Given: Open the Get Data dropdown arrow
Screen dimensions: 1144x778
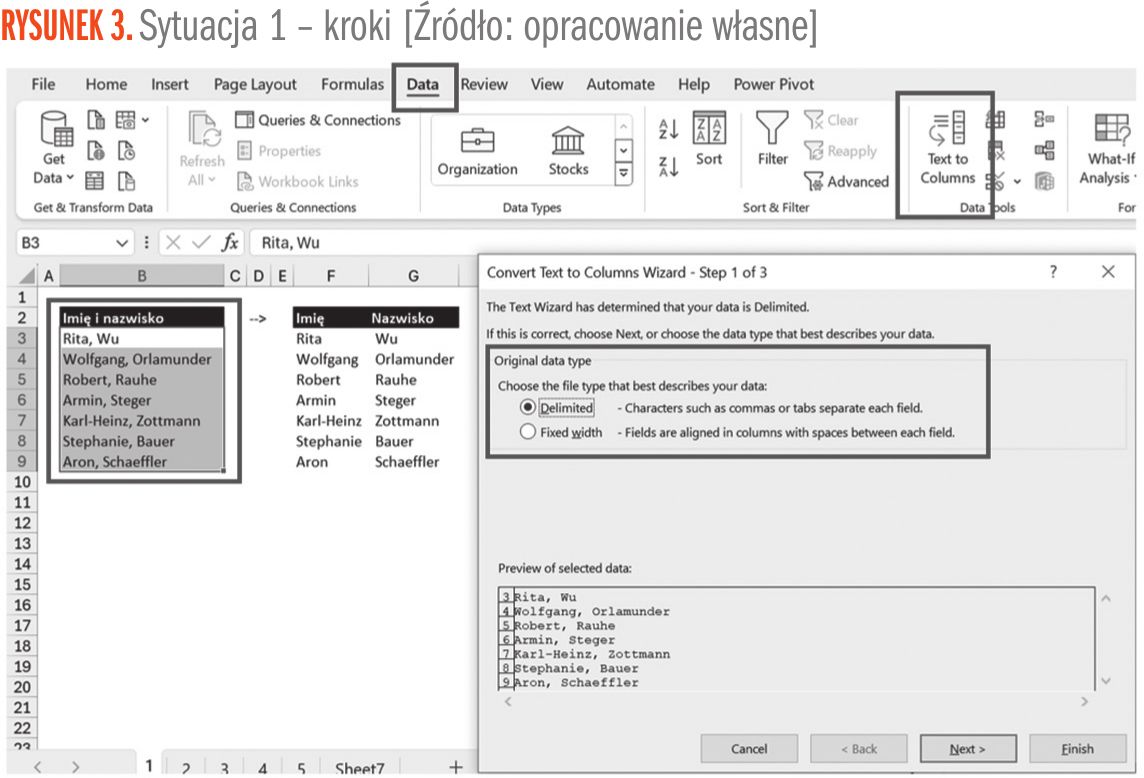Looking at the screenshot, I should pyautogui.click(x=70, y=179).
